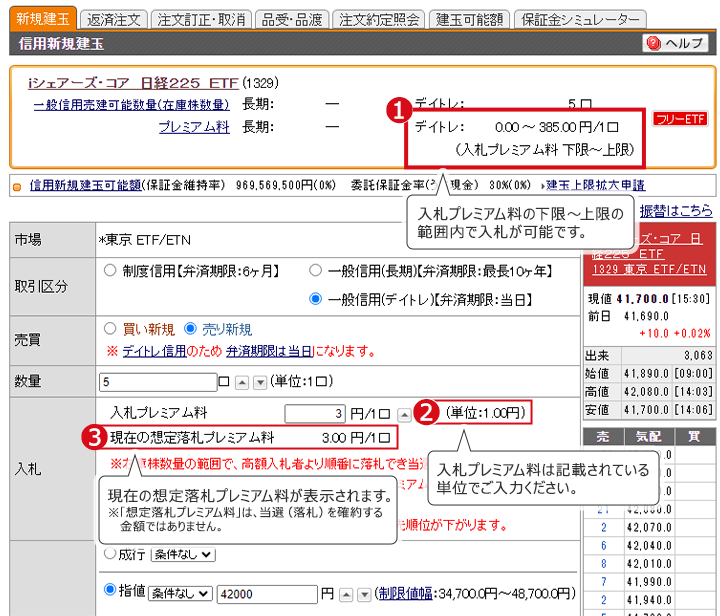Viewport: 720px width, 616px height.
Task: Raise bid premium with up arrow
Action: tap(404, 414)
